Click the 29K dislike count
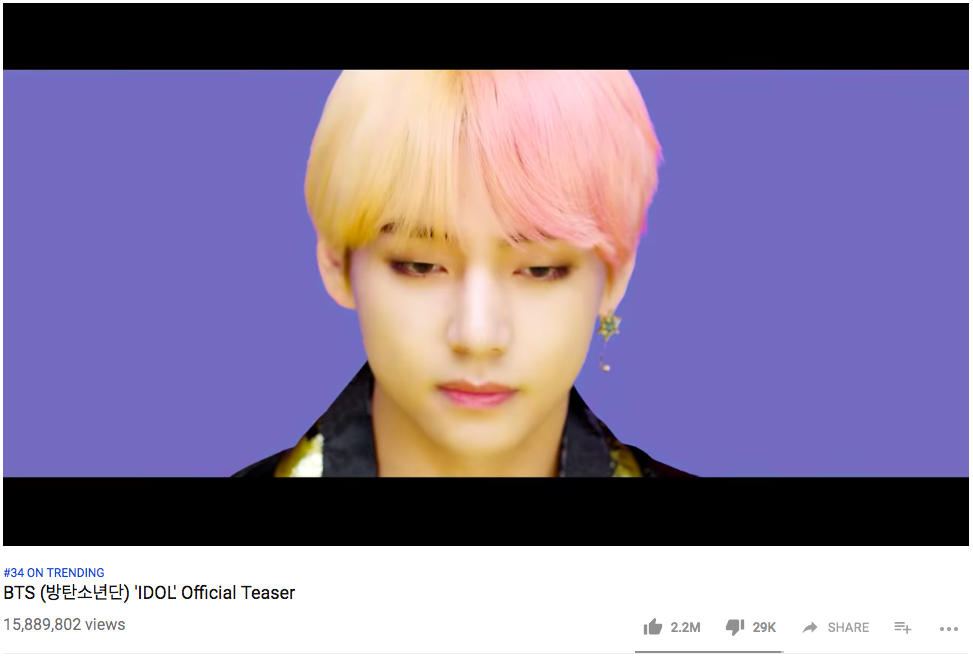Screen dimensions: 973x660 764,628
